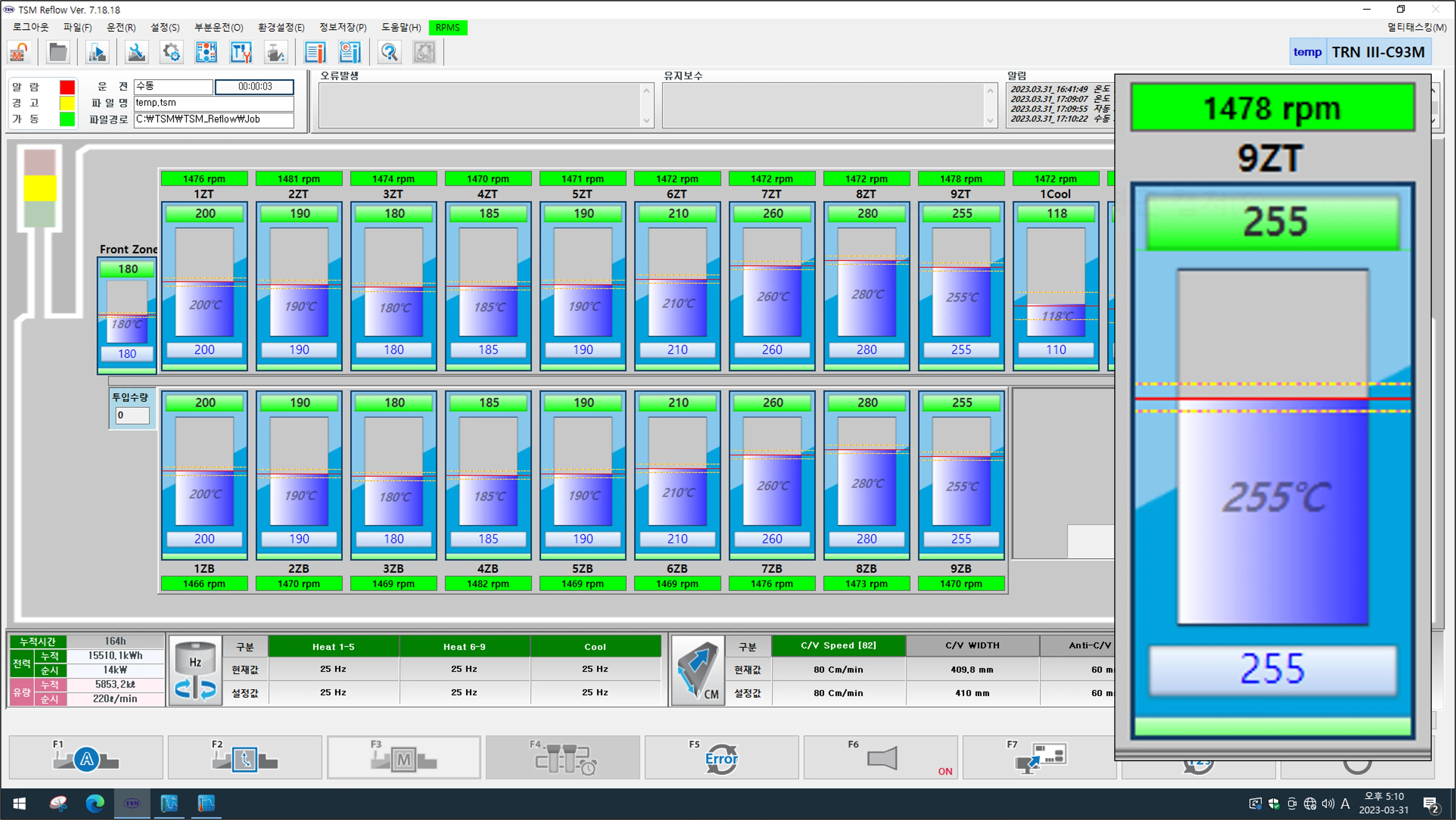Click the 8ZB temperature level gauge

click(867, 471)
